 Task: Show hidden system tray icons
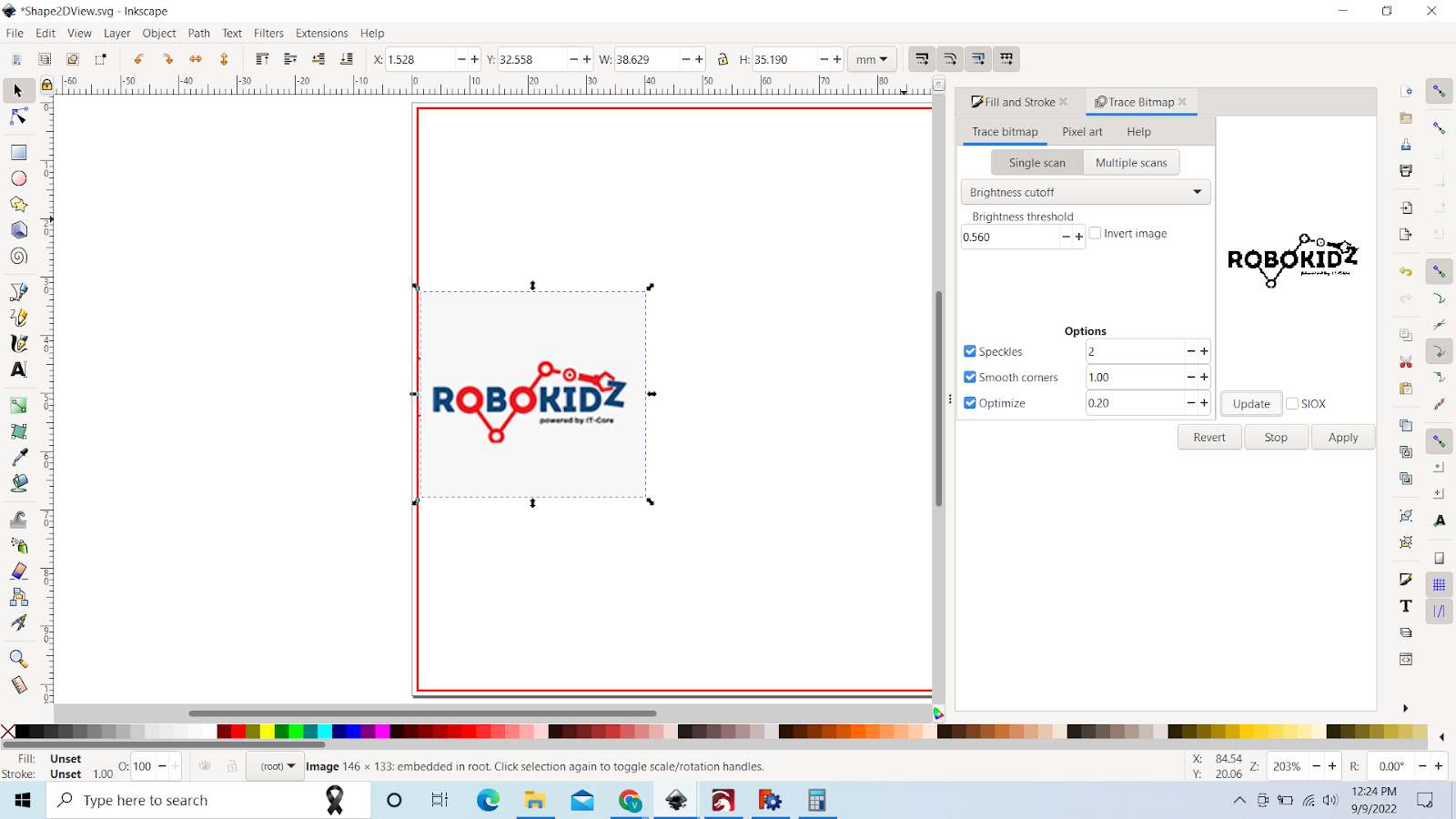point(1239,801)
